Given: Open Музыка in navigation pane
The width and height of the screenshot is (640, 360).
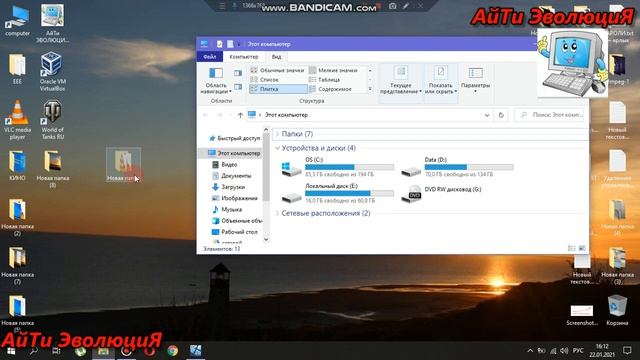Looking at the screenshot, I should [227, 209].
